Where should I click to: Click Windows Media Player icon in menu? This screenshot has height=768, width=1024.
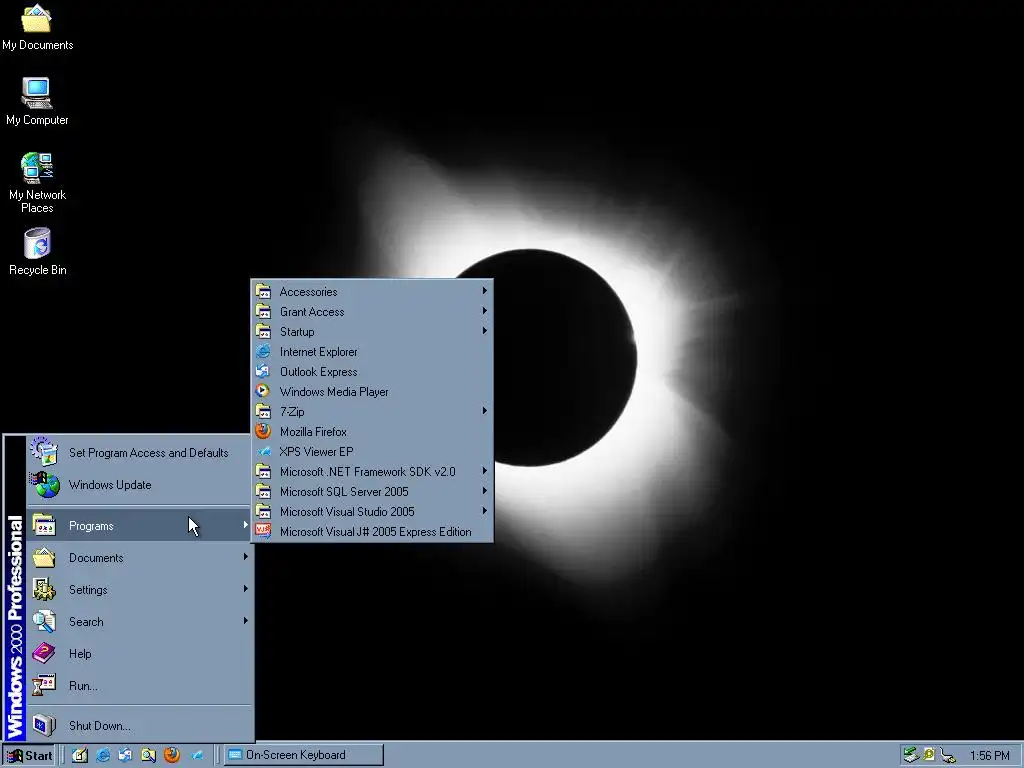[x=263, y=391]
